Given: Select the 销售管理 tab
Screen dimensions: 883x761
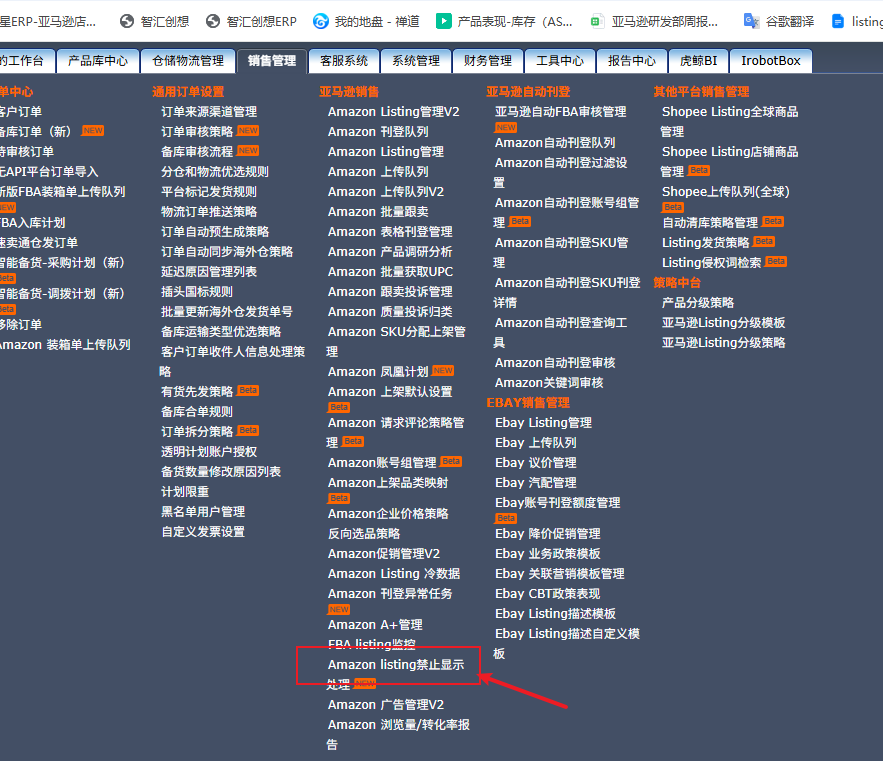Looking at the screenshot, I should click(272, 61).
